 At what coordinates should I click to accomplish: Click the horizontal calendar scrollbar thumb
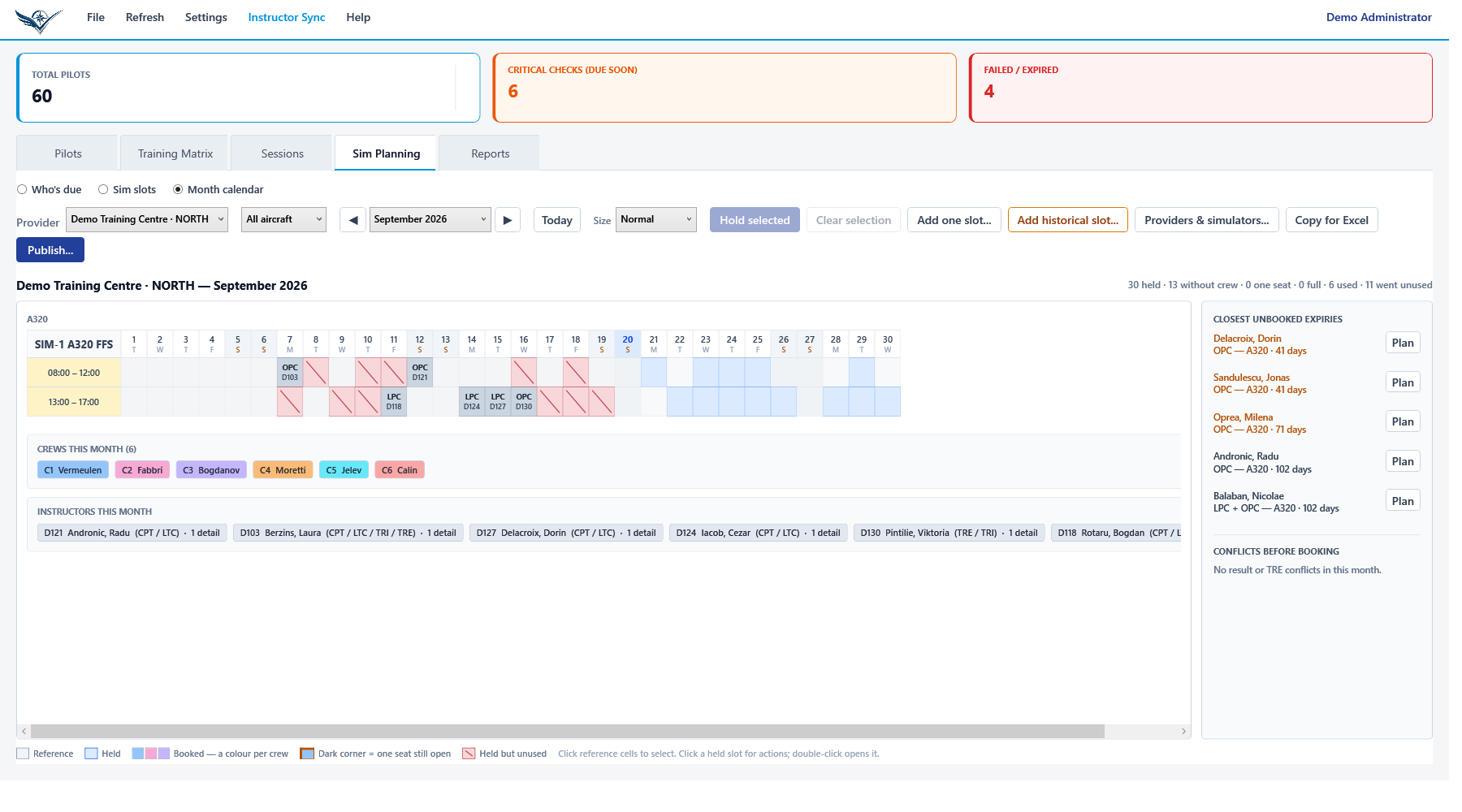(x=568, y=732)
